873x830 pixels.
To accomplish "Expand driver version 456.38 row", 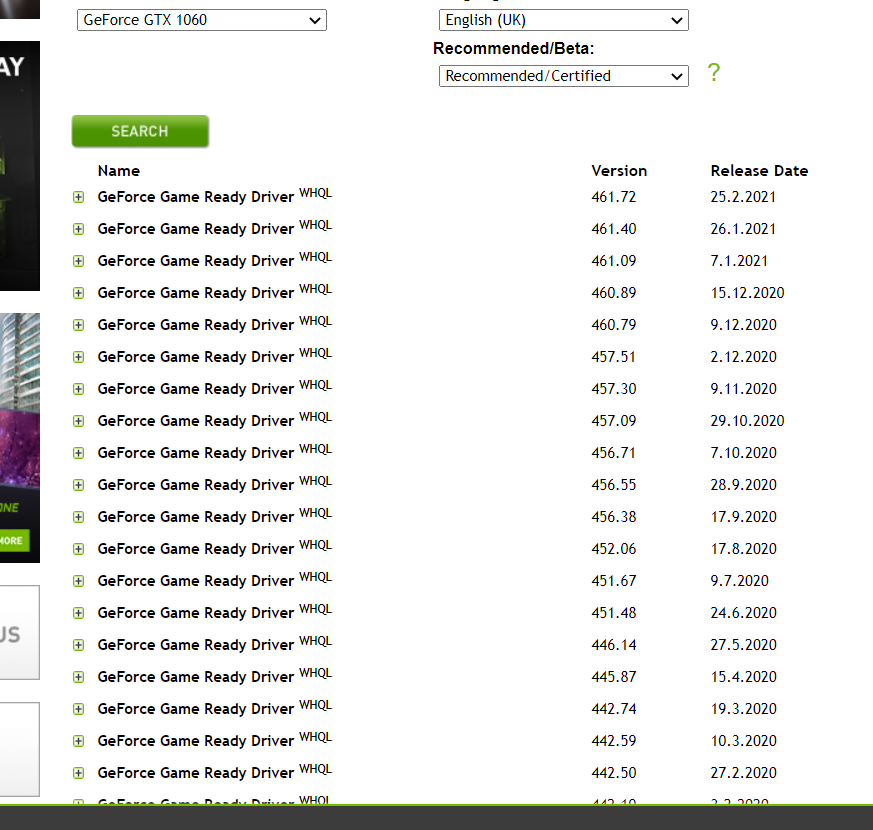I will (x=79, y=517).
